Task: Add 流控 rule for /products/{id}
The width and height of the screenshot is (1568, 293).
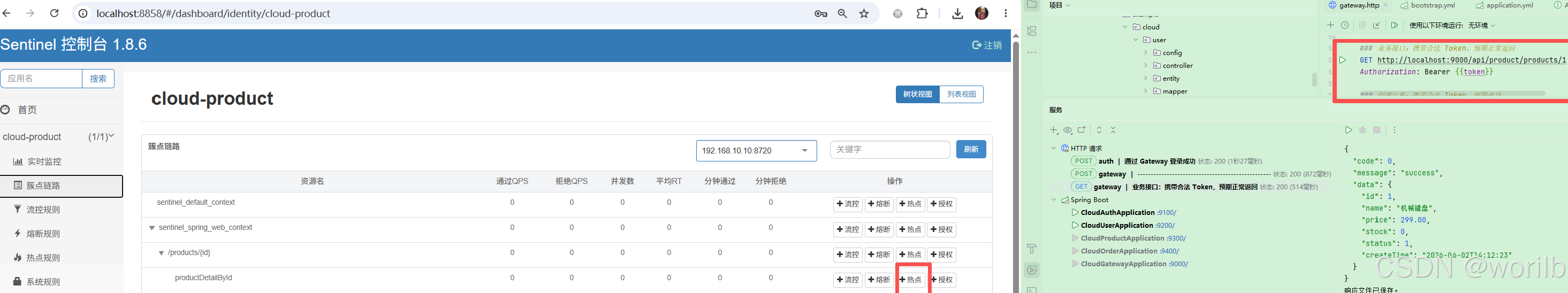Action: (847, 255)
